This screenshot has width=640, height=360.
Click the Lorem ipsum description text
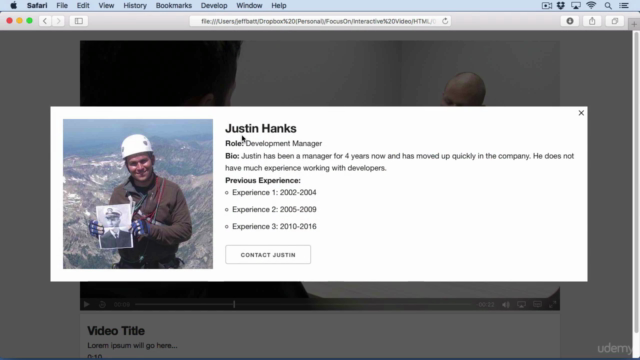coord(132,345)
